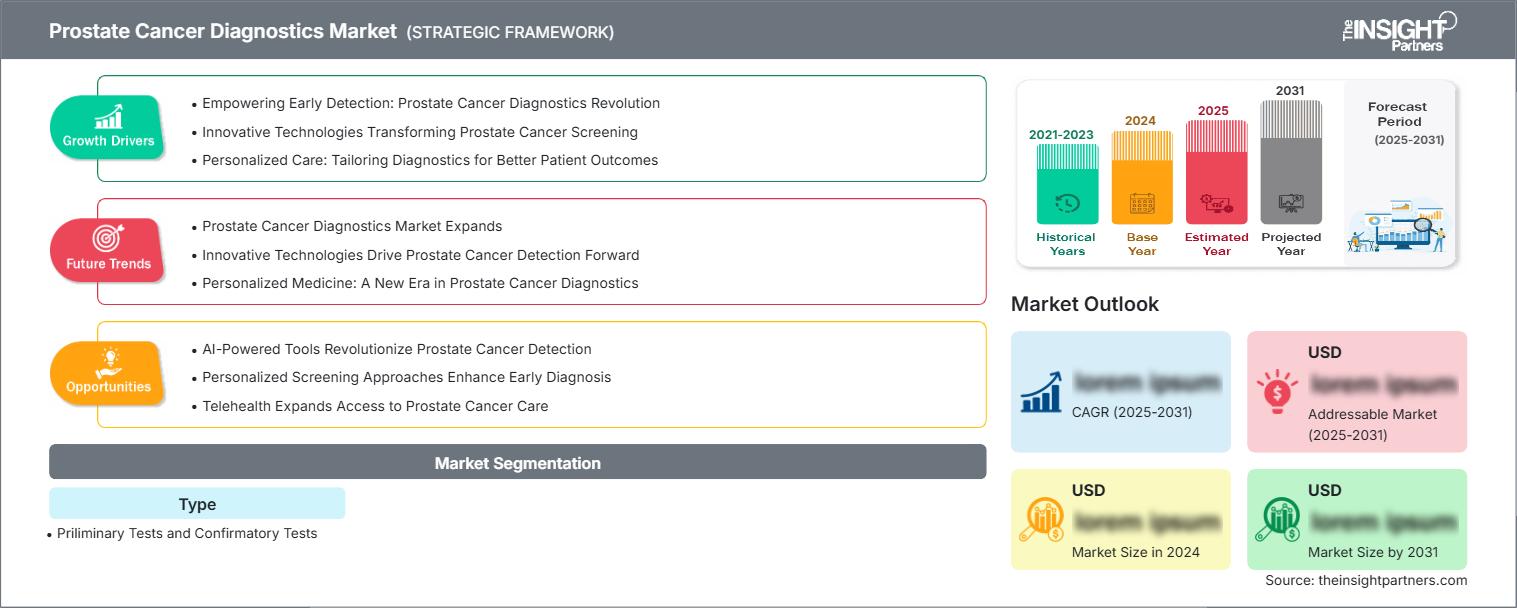
Task: Click the Addressable Market lightbulb icon
Action: point(1277,392)
